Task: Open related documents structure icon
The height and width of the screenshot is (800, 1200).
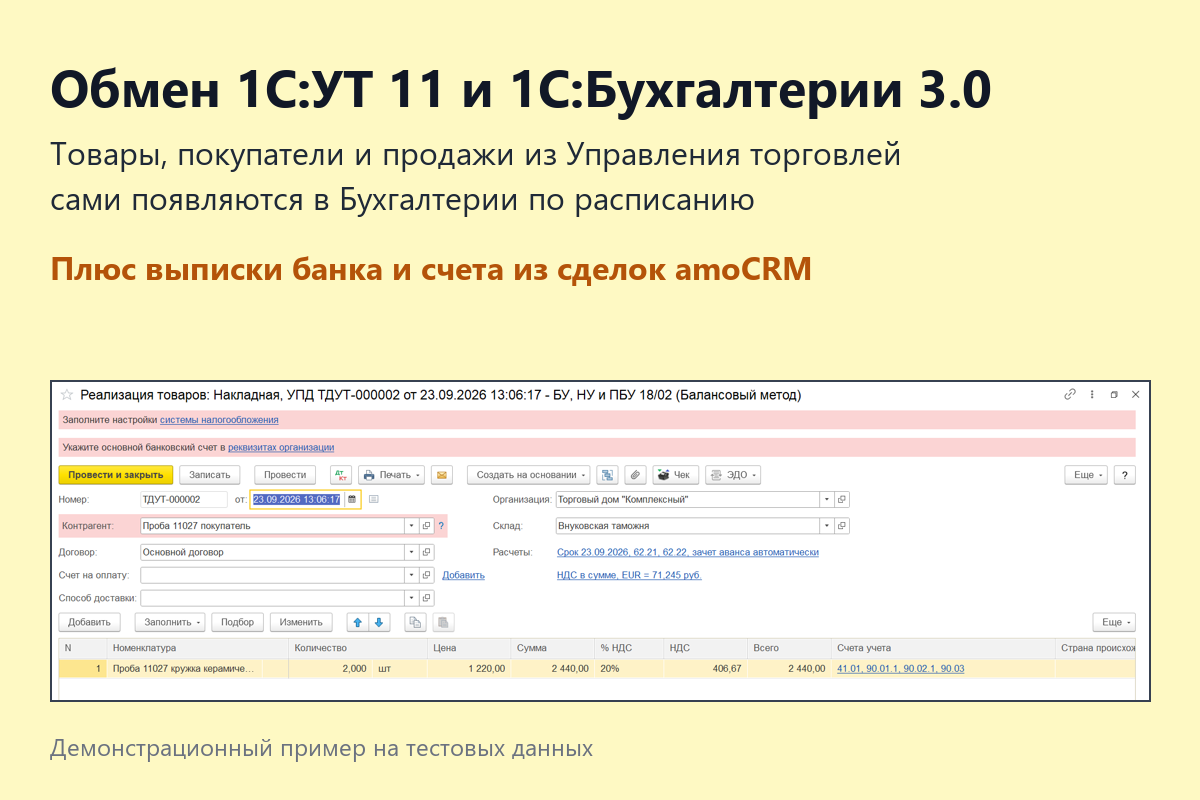Action: point(608,475)
